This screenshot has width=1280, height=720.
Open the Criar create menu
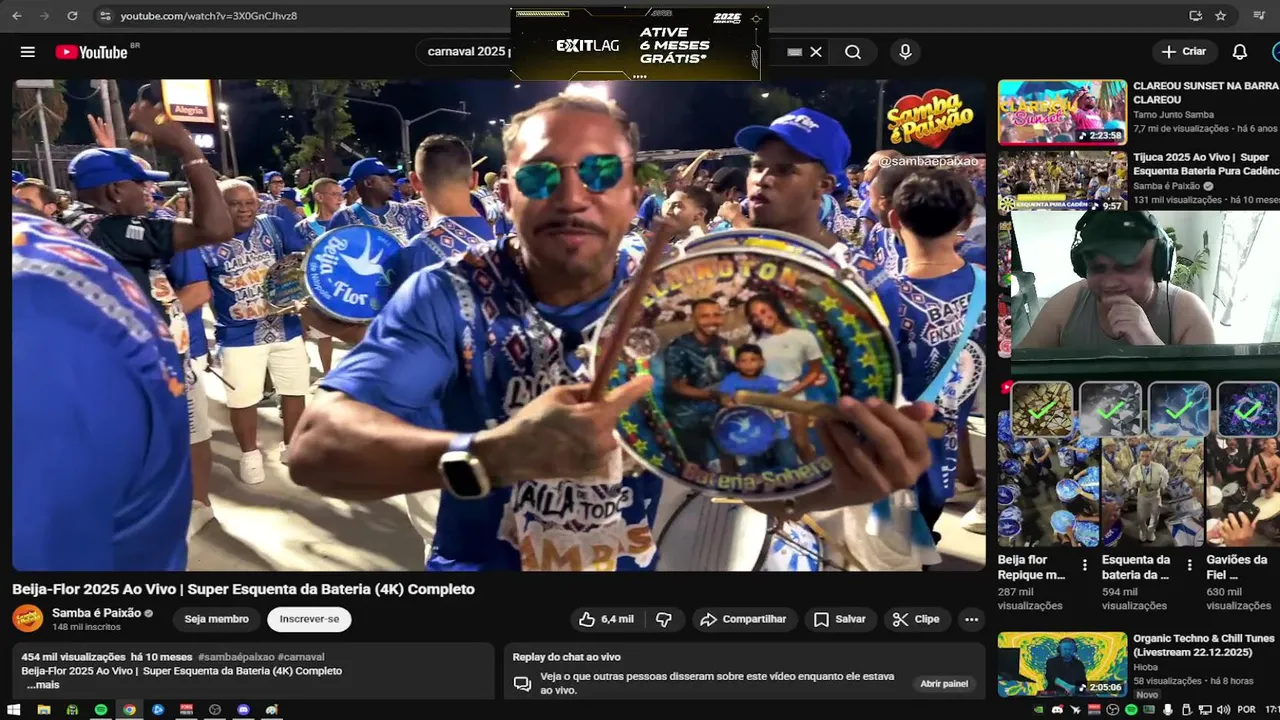coord(1184,52)
